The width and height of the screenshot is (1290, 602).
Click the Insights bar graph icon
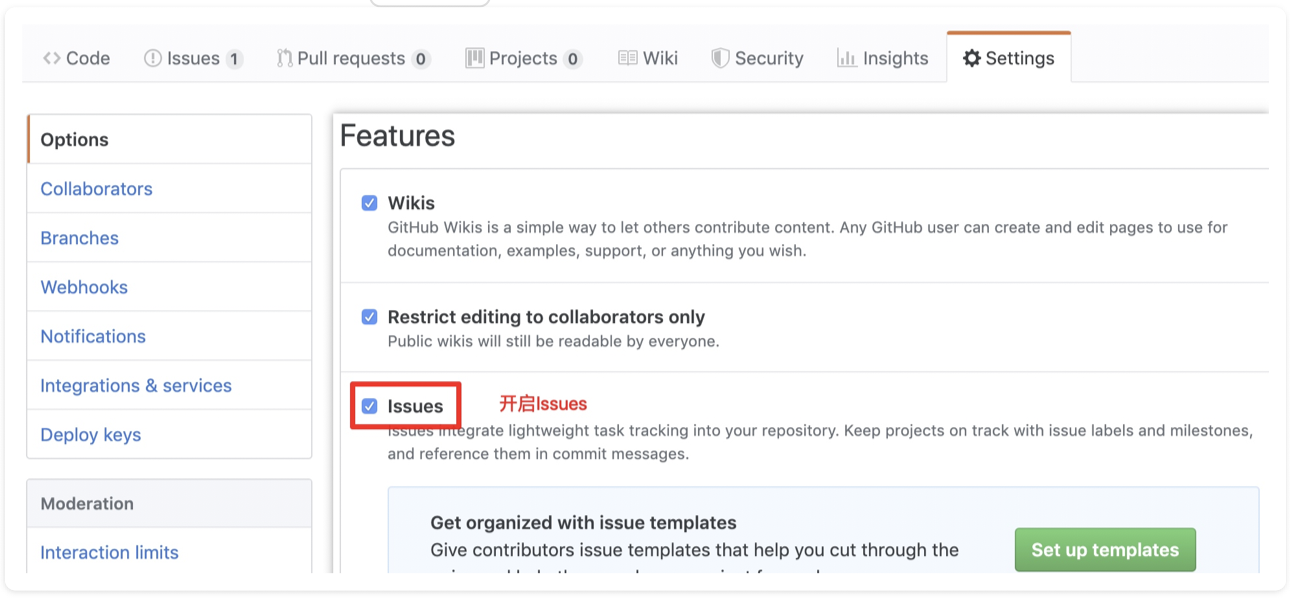(847, 59)
